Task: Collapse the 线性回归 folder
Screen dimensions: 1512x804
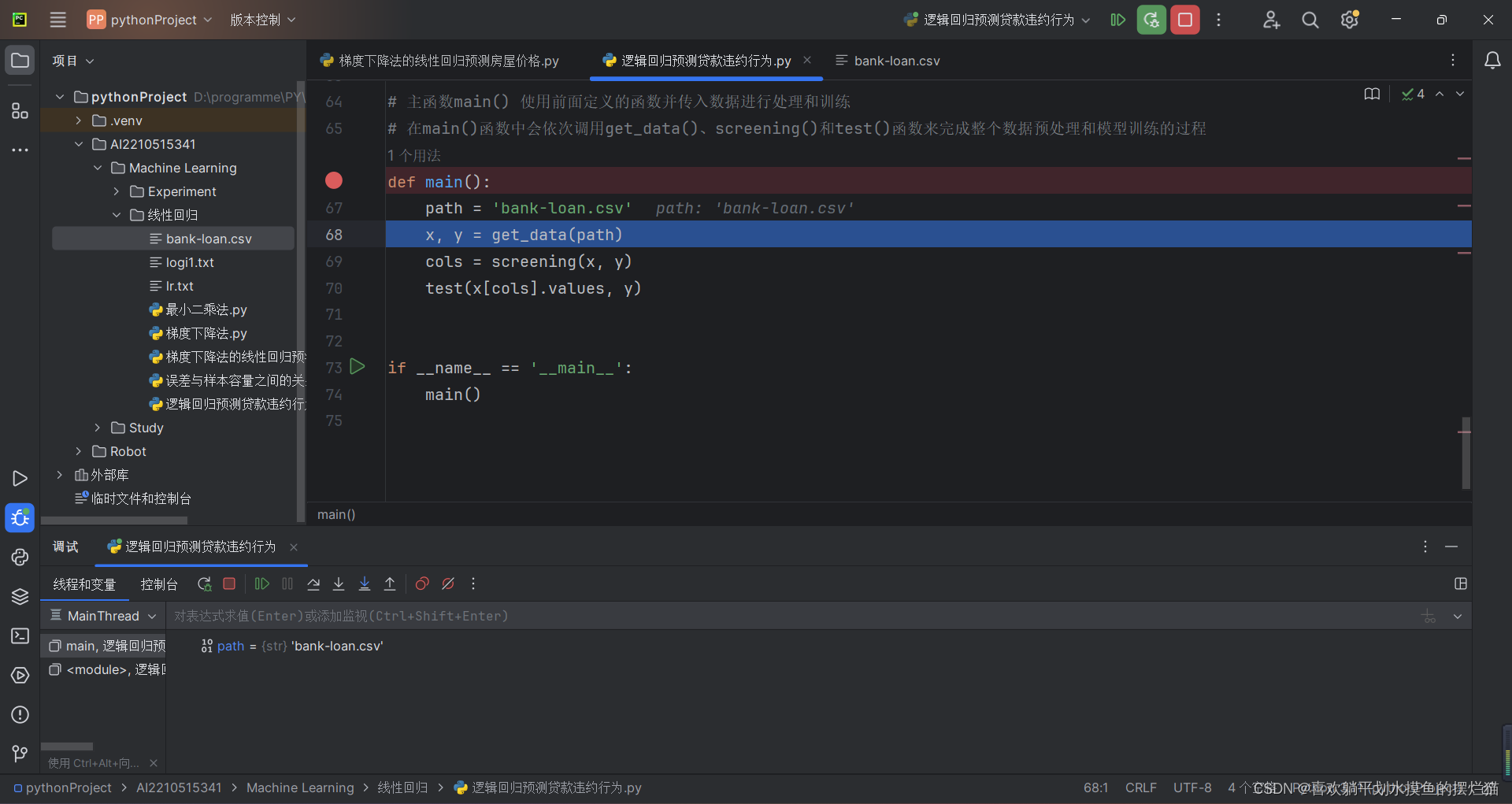Action: click(x=117, y=215)
